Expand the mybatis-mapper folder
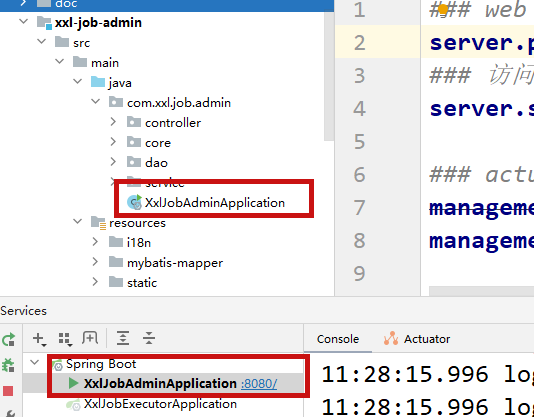This screenshot has height=417, width=534. 95,262
